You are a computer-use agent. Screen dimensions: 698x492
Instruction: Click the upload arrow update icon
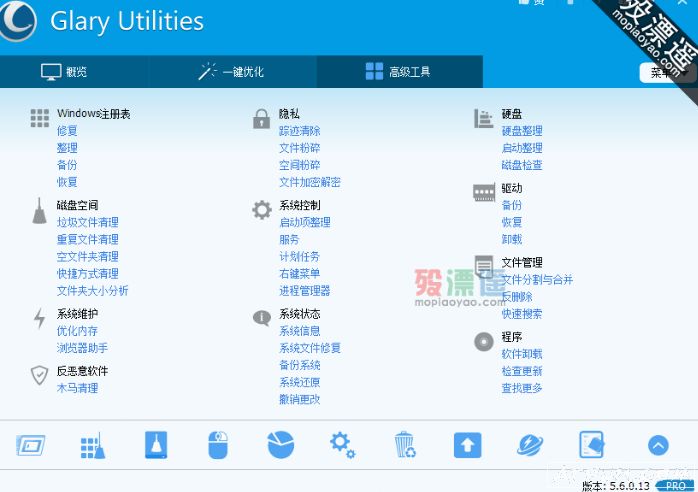coord(467,445)
